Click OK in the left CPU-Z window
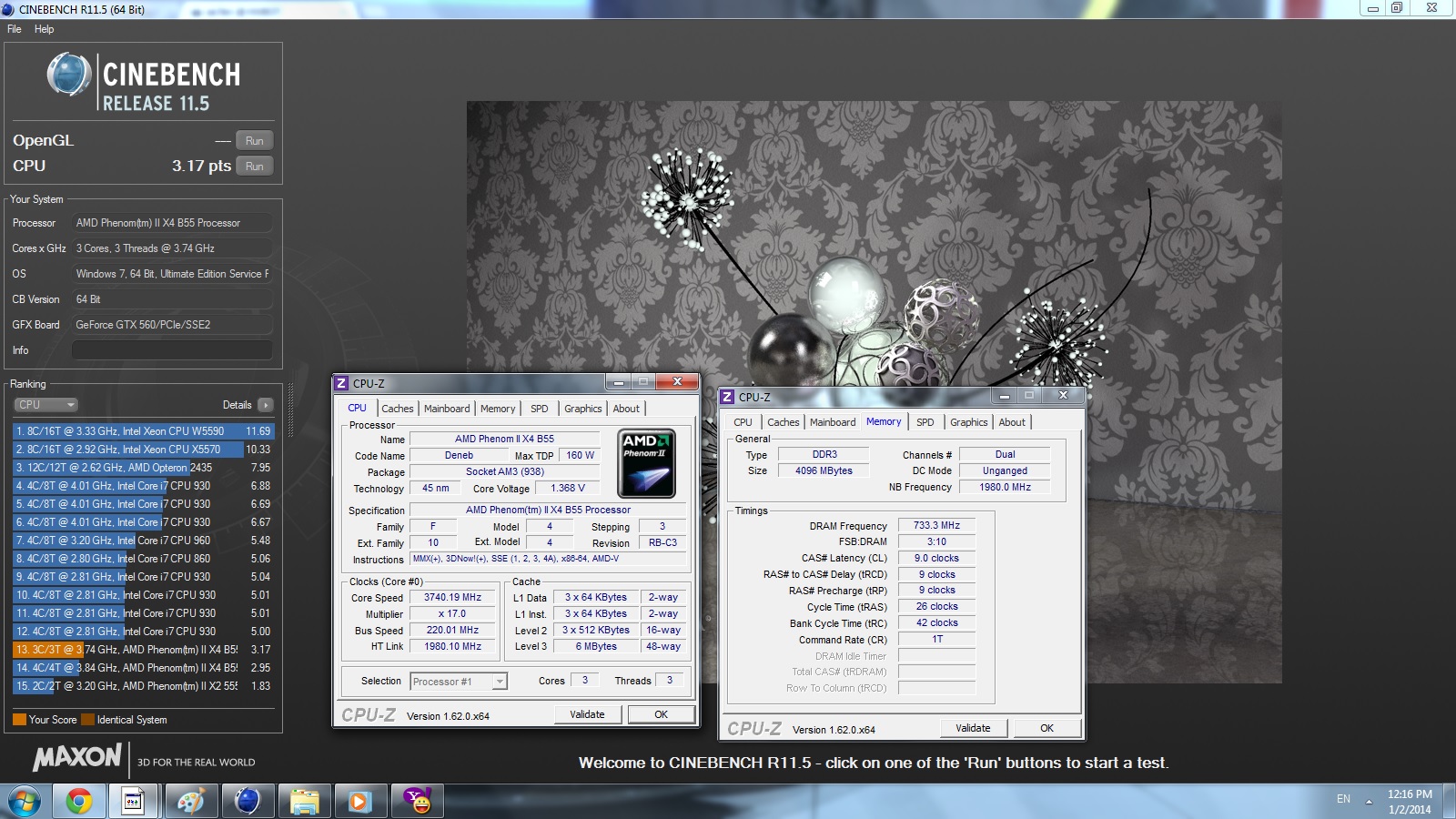Viewport: 1456px width, 819px height. pos(662,714)
